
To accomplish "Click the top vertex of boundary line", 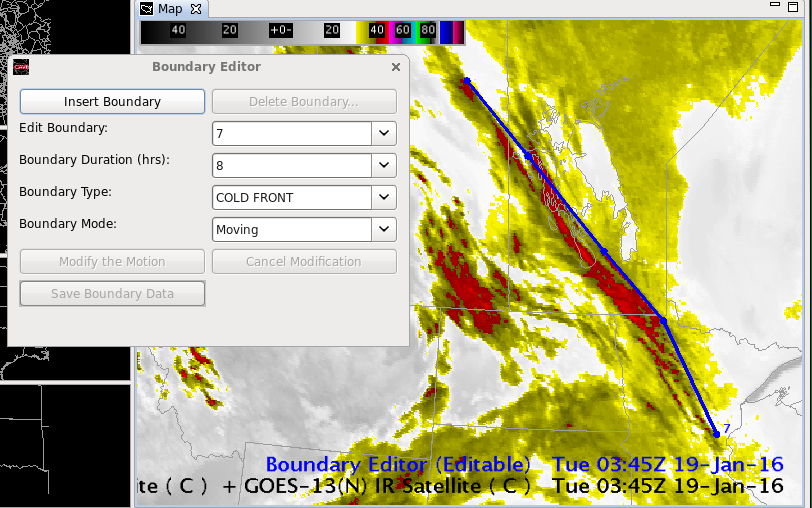I will tap(467, 81).
